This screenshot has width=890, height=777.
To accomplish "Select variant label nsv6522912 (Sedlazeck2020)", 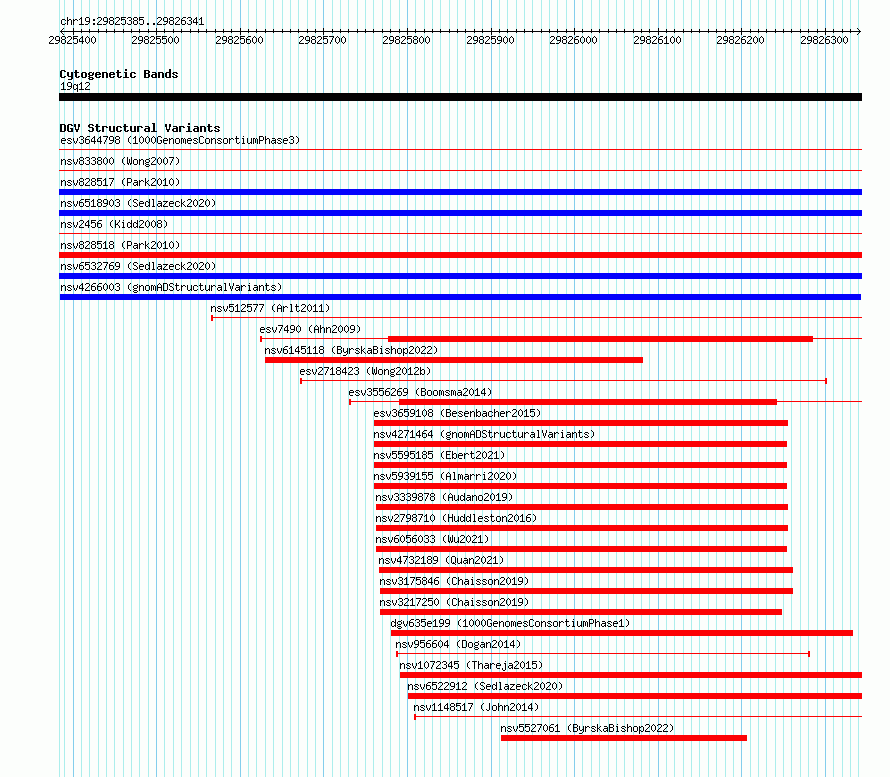I will pyautogui.click(x=485, y=686).
